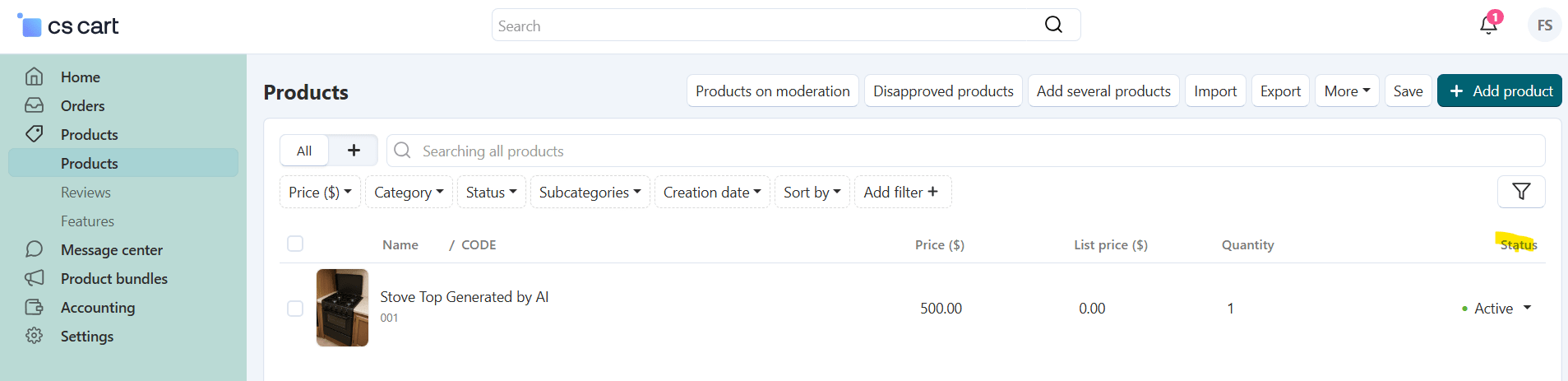Open the Products on moderation button

click(x=772, y=91)
